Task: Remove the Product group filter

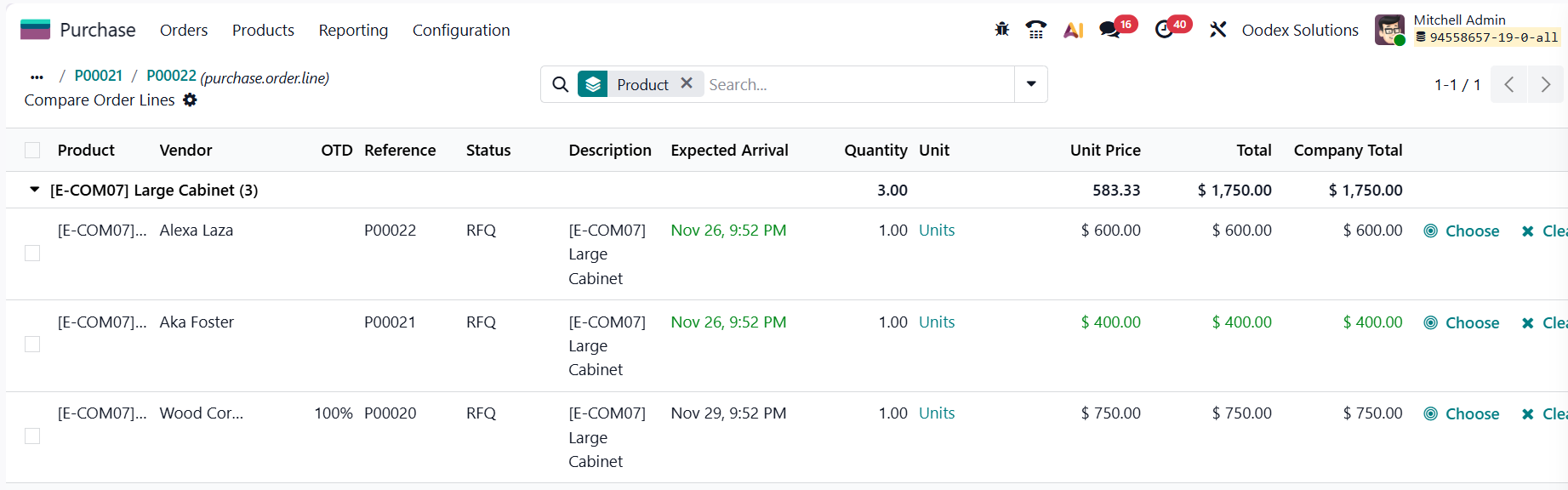Action: [687, 83]
